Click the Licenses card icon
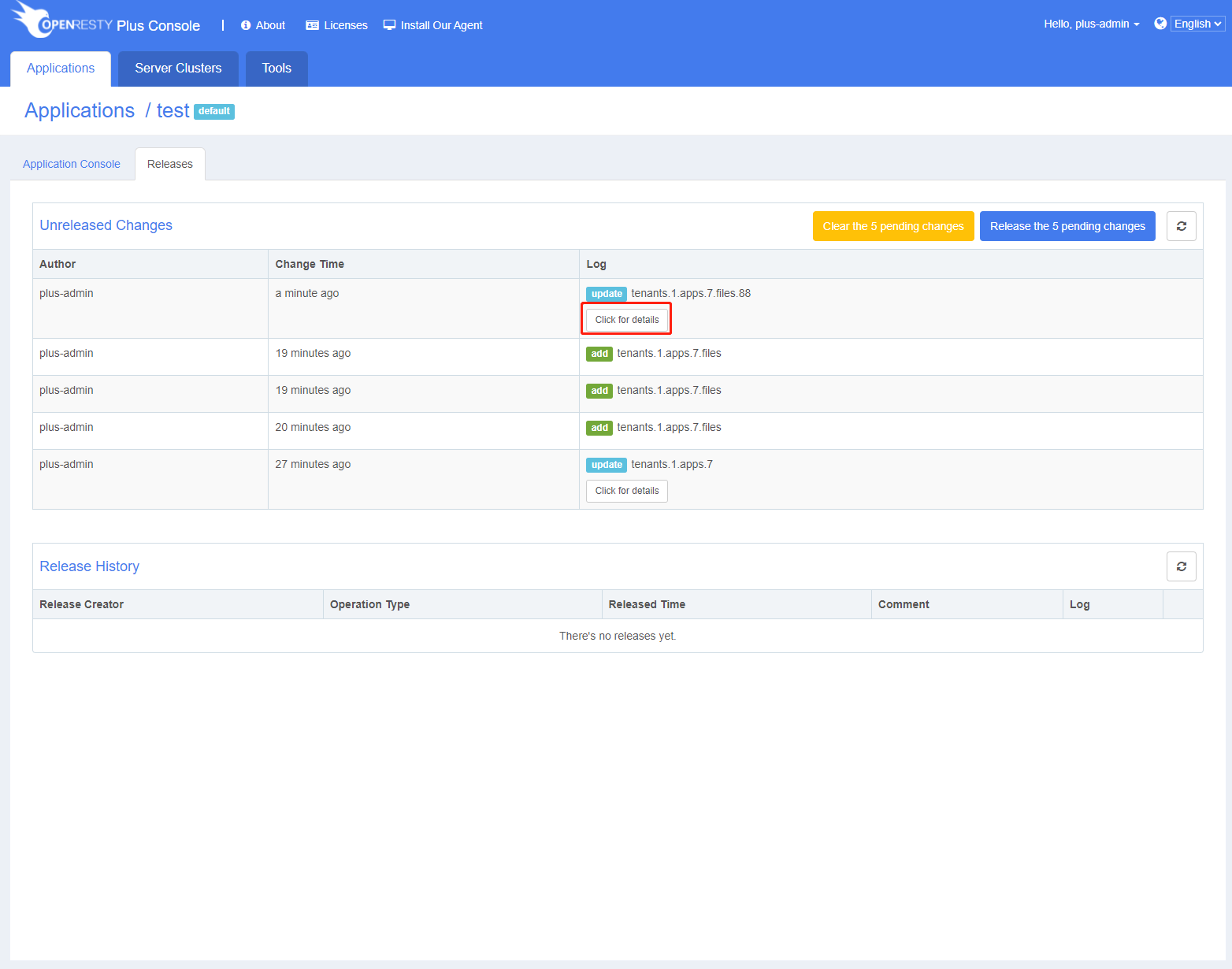 312,25
